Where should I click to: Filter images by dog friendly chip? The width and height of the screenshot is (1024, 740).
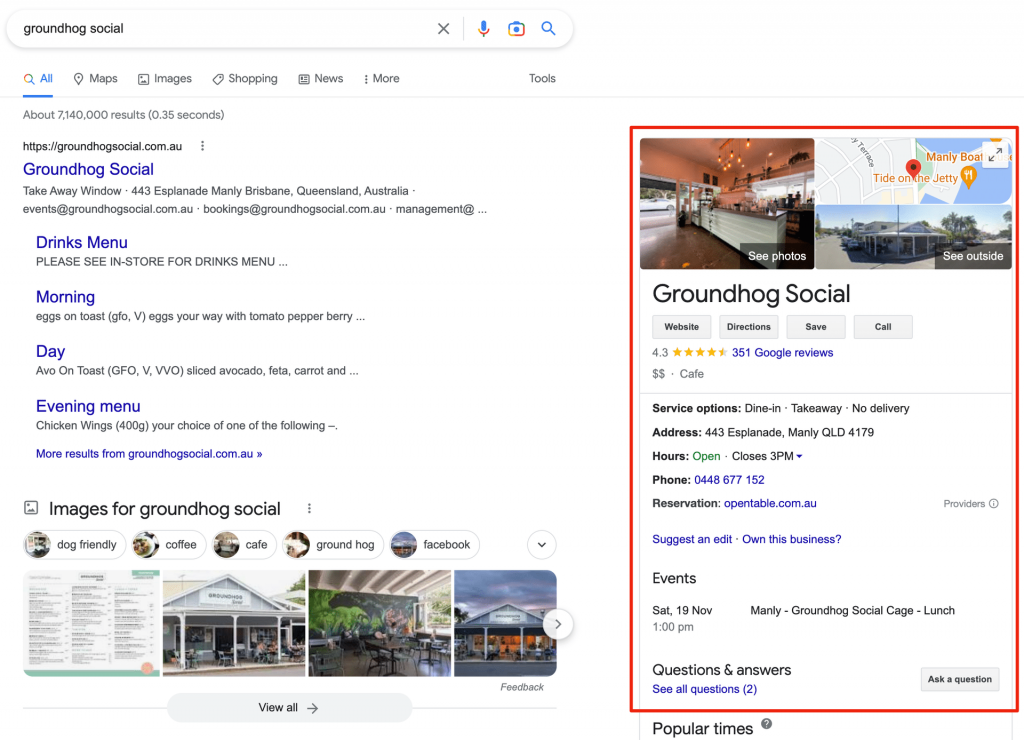(x=75, y=545)
